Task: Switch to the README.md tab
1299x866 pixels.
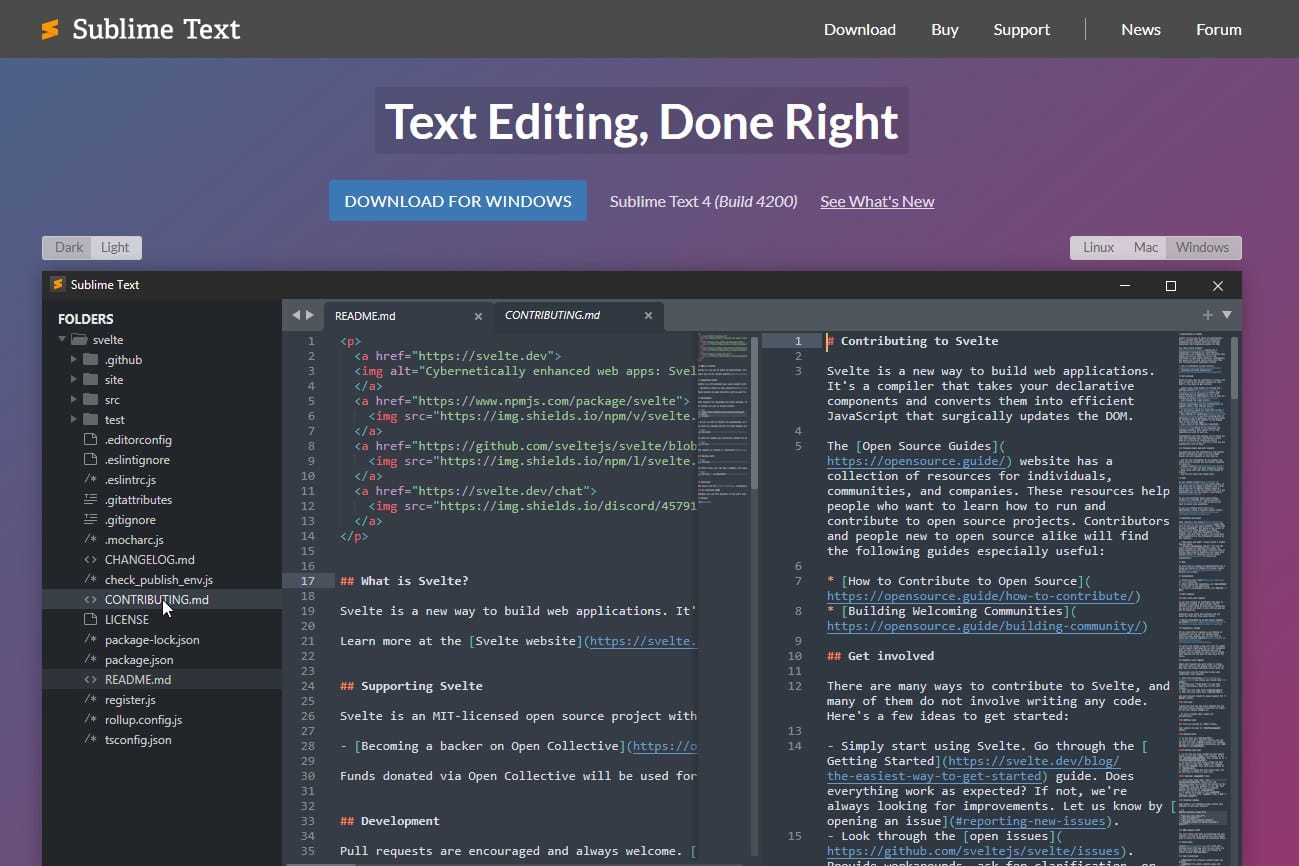Action: pyautogui.click(x=408, y=316)
